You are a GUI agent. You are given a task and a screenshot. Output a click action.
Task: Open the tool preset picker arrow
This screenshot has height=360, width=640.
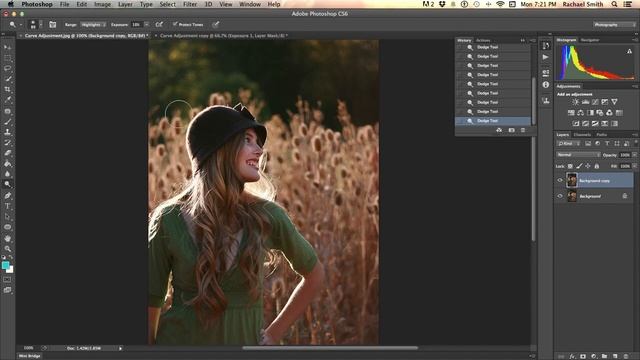(x=20, y=25)
